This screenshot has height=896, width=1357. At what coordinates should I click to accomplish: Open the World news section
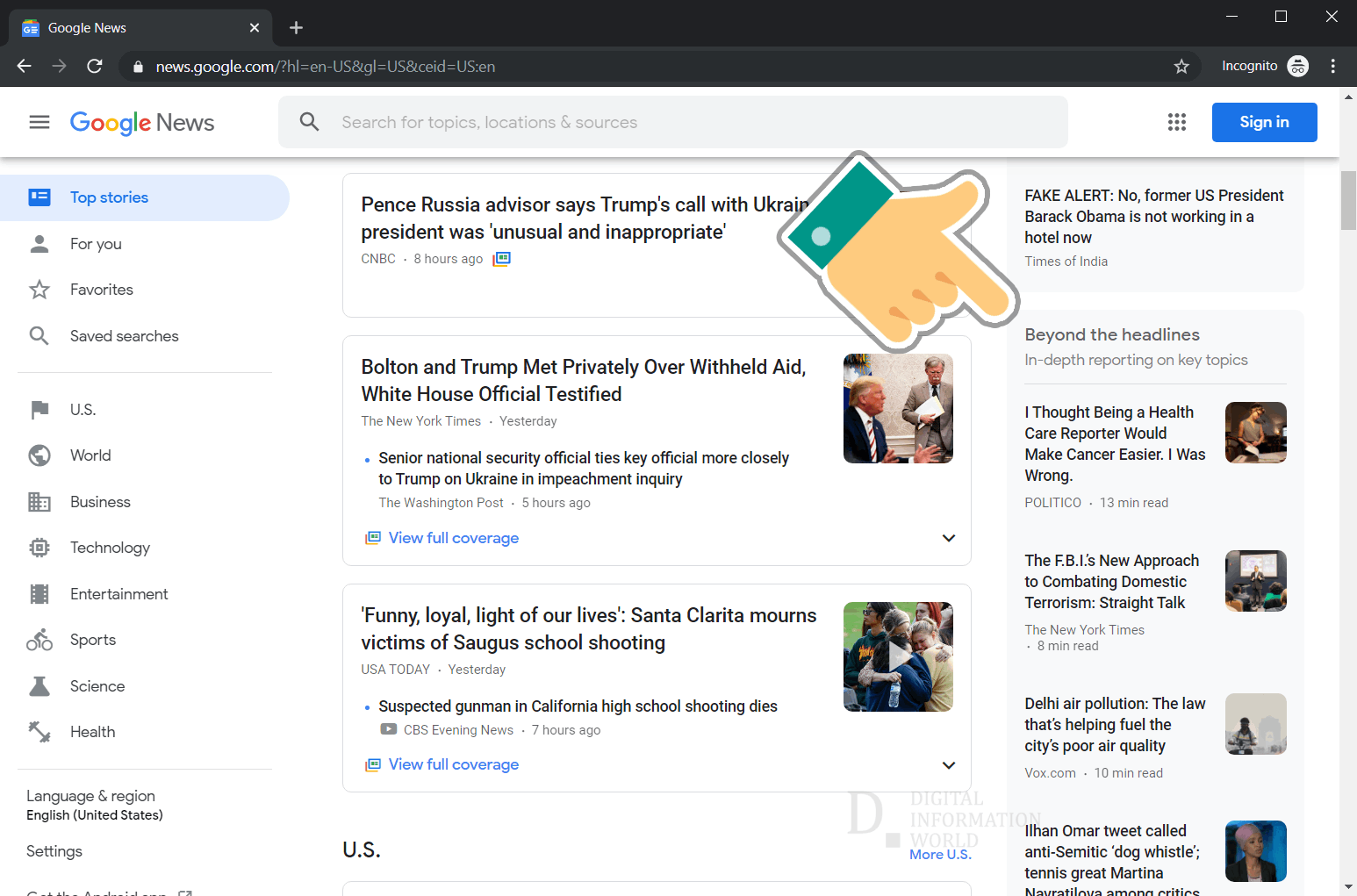coord(90,455)
